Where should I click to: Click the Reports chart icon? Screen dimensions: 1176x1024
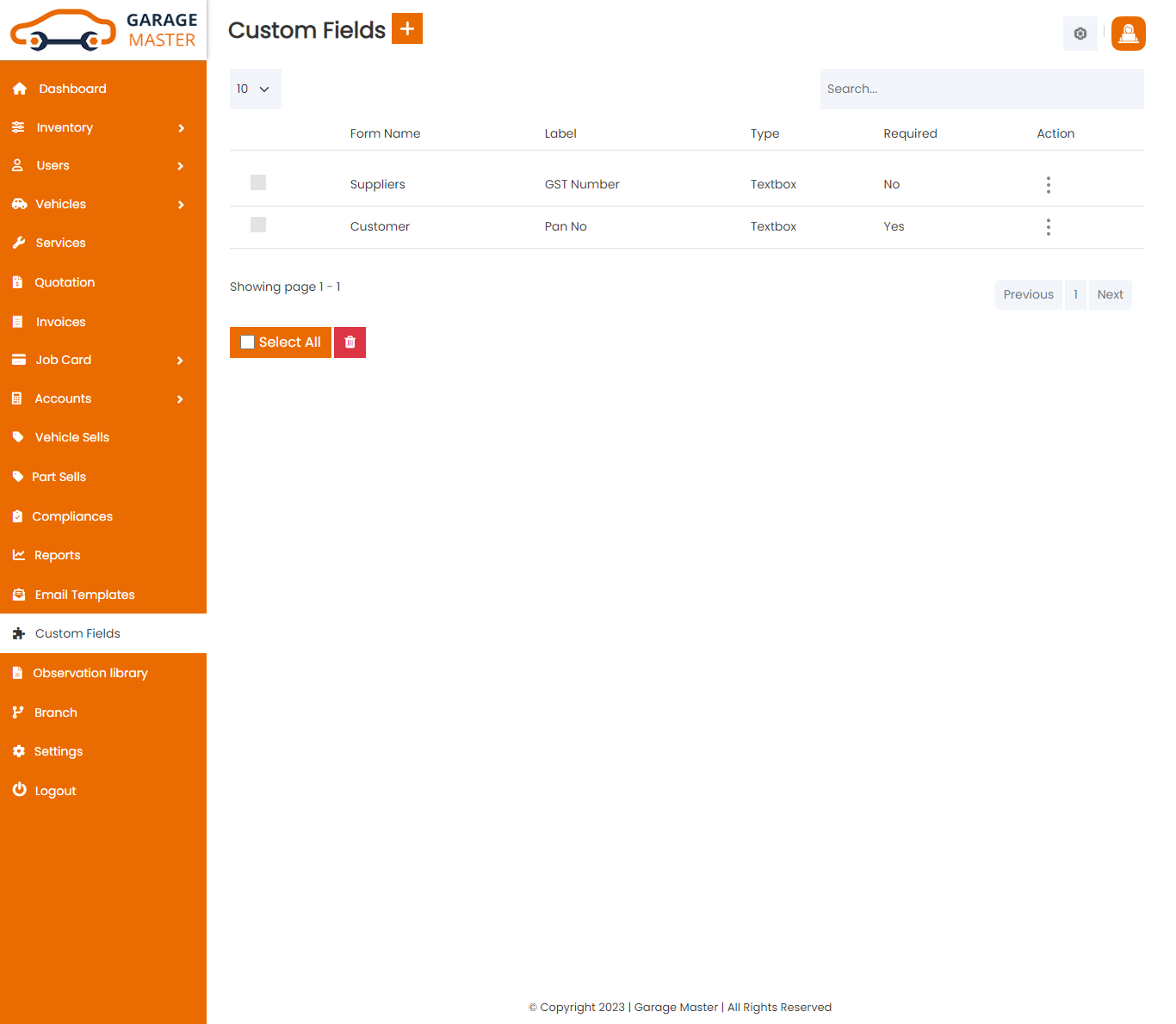coord(18,555)
